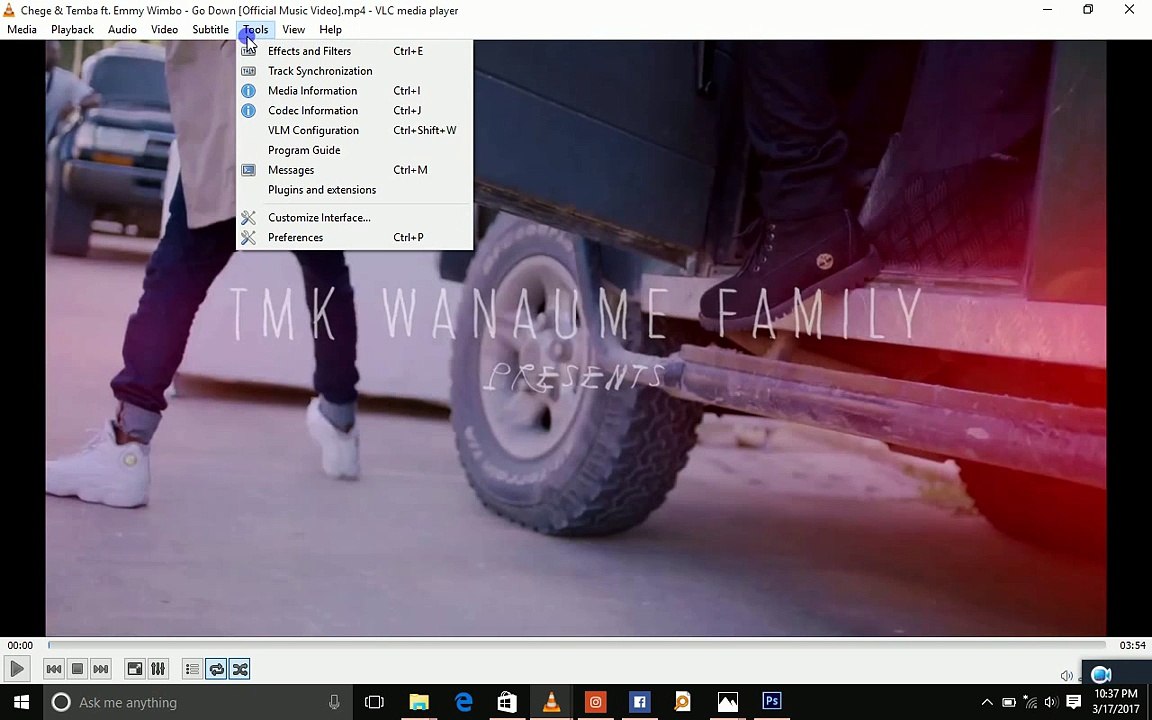Toggle random shuffle playback
The image size is (1152, 720).
tap(240, 669)
